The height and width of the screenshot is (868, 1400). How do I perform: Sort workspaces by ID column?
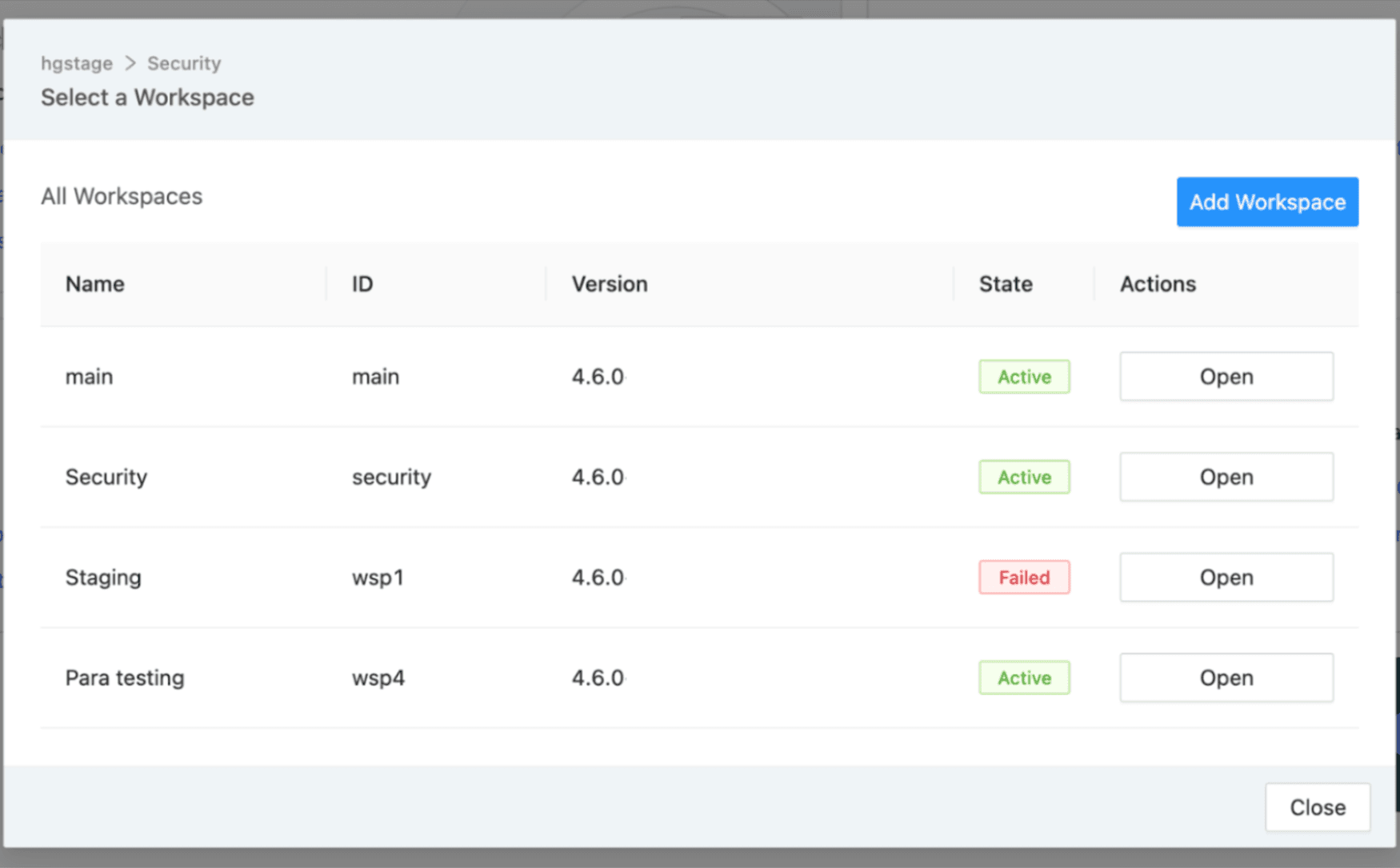[361, 284]
